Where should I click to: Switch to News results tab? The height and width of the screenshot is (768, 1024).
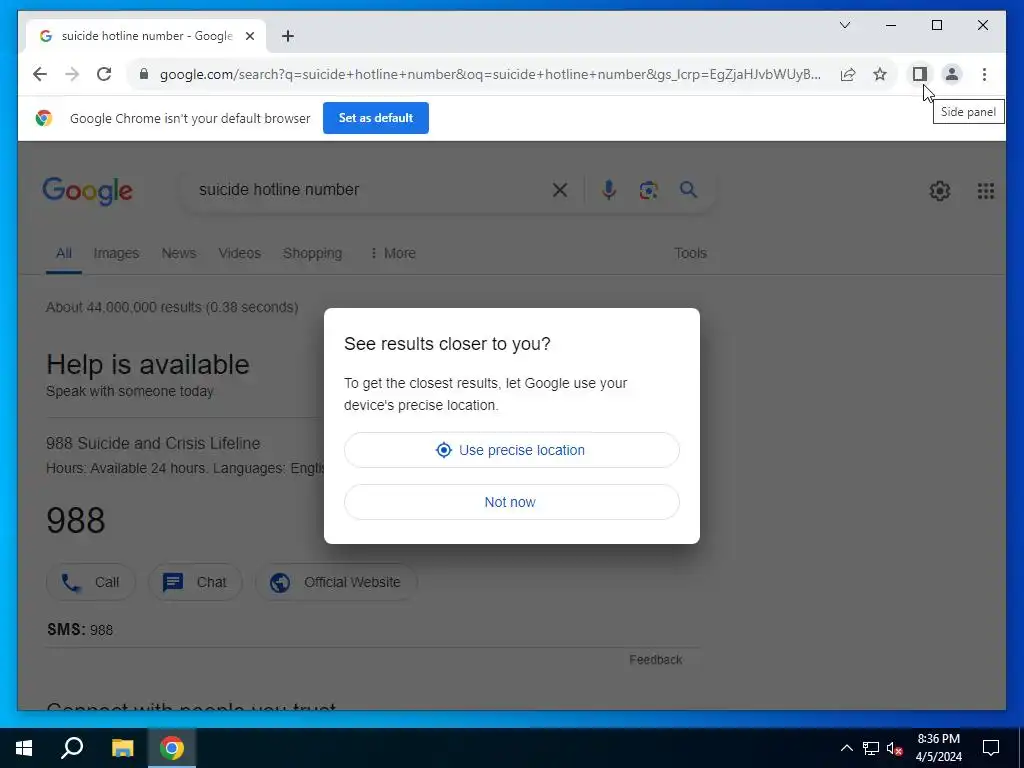coord(179,253)
